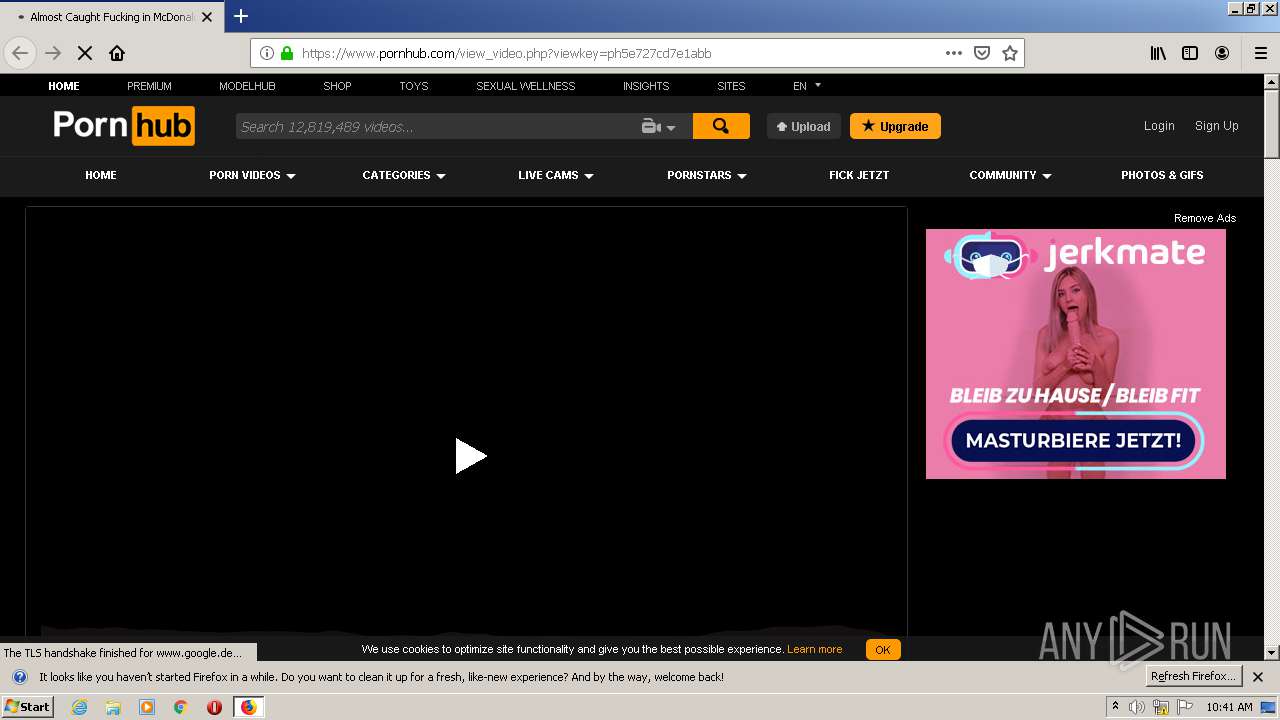Close the current browser tab
The width and height of the screenshot is (1280, 720).
pos(207,17)
